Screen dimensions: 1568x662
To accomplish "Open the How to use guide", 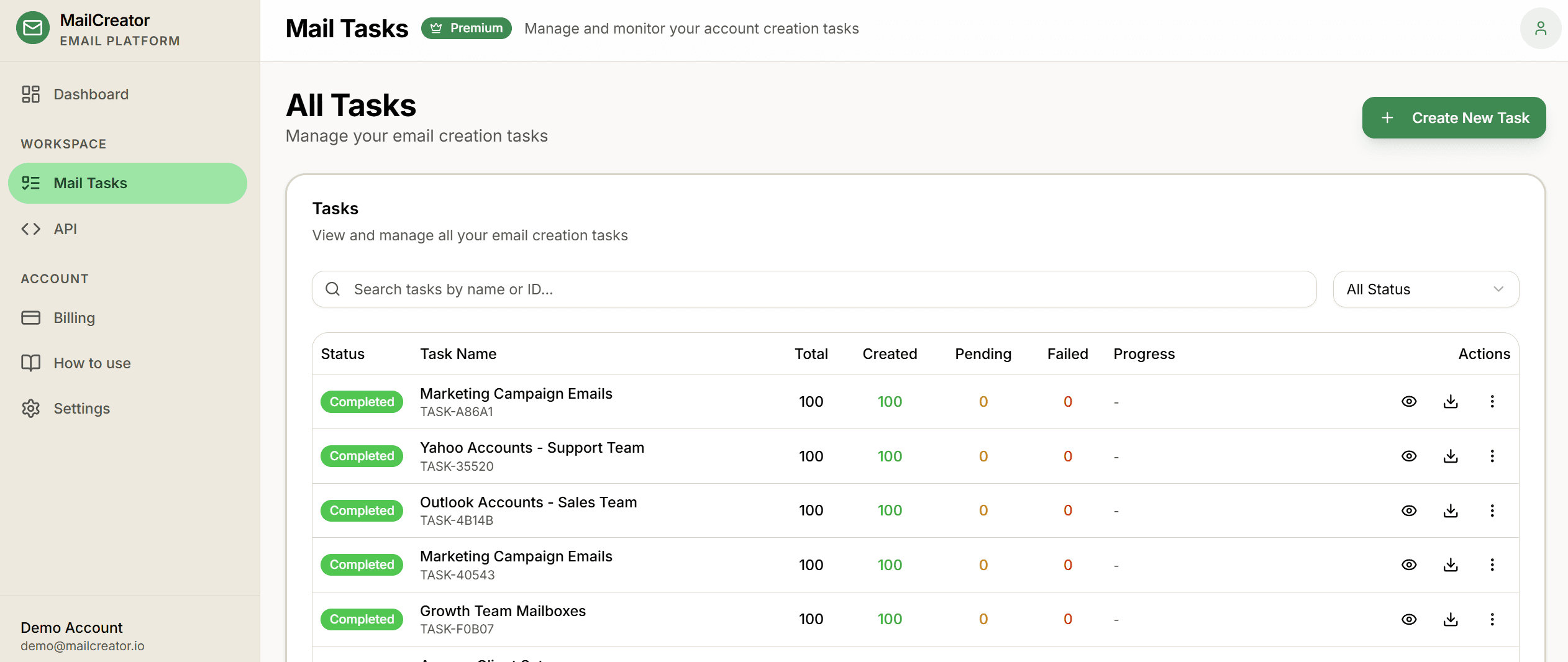I will point(127,363).
